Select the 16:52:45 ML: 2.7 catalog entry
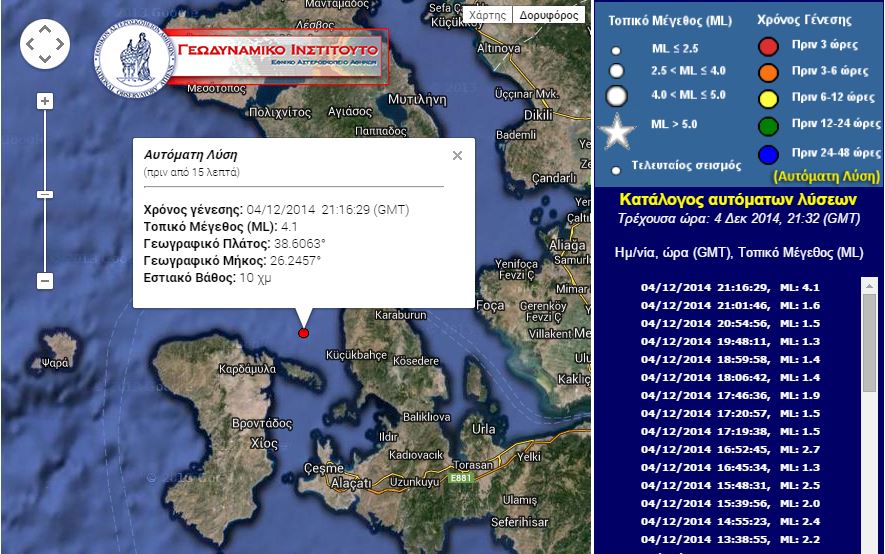Screen dimensions: 885x554 [730, 450]
